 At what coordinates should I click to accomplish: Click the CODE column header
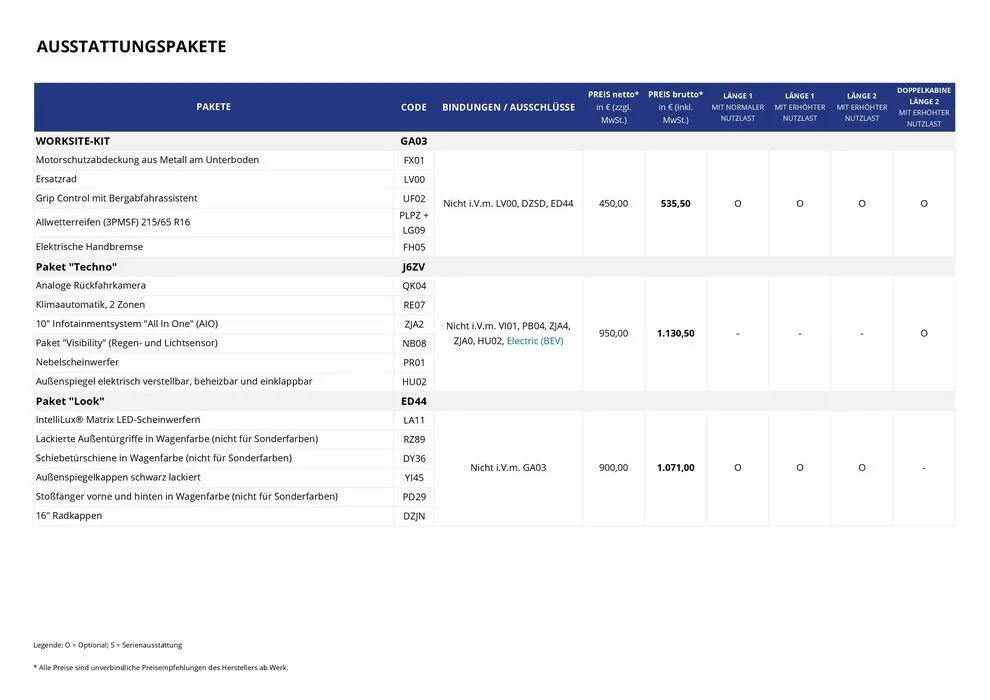[x=413, y=107]
